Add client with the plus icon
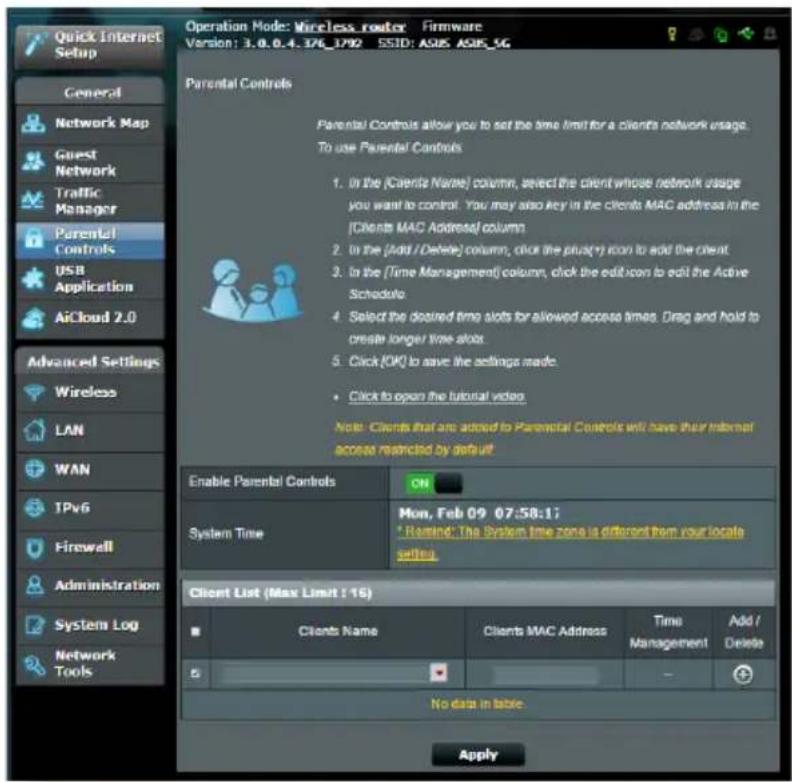The image size is (792, 782). pyautogui.click(x=742, y=674)
